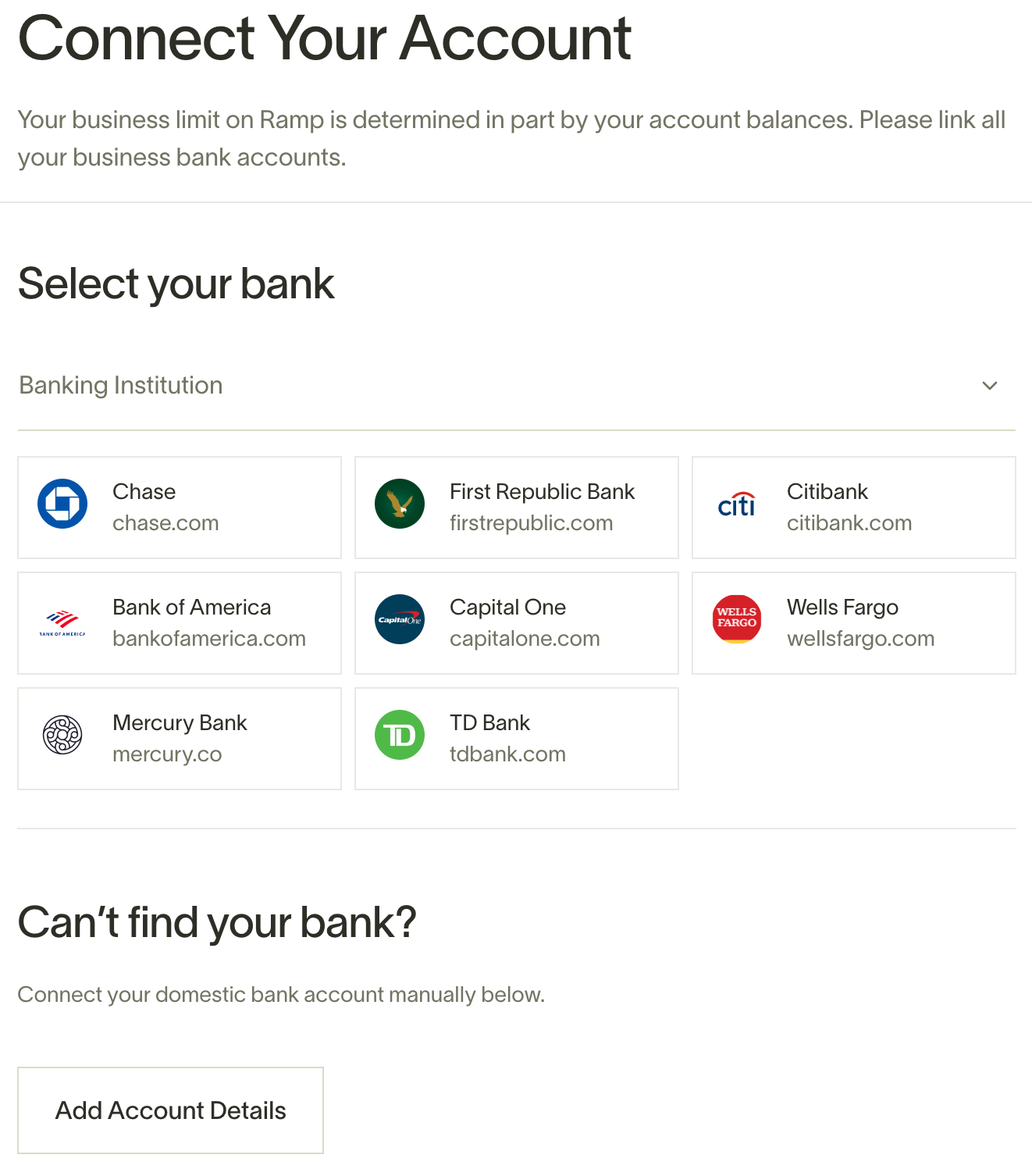1032x1176 pixels.
Task: Click the Chase bank logo icon
Action: click(x=62, y=504)
